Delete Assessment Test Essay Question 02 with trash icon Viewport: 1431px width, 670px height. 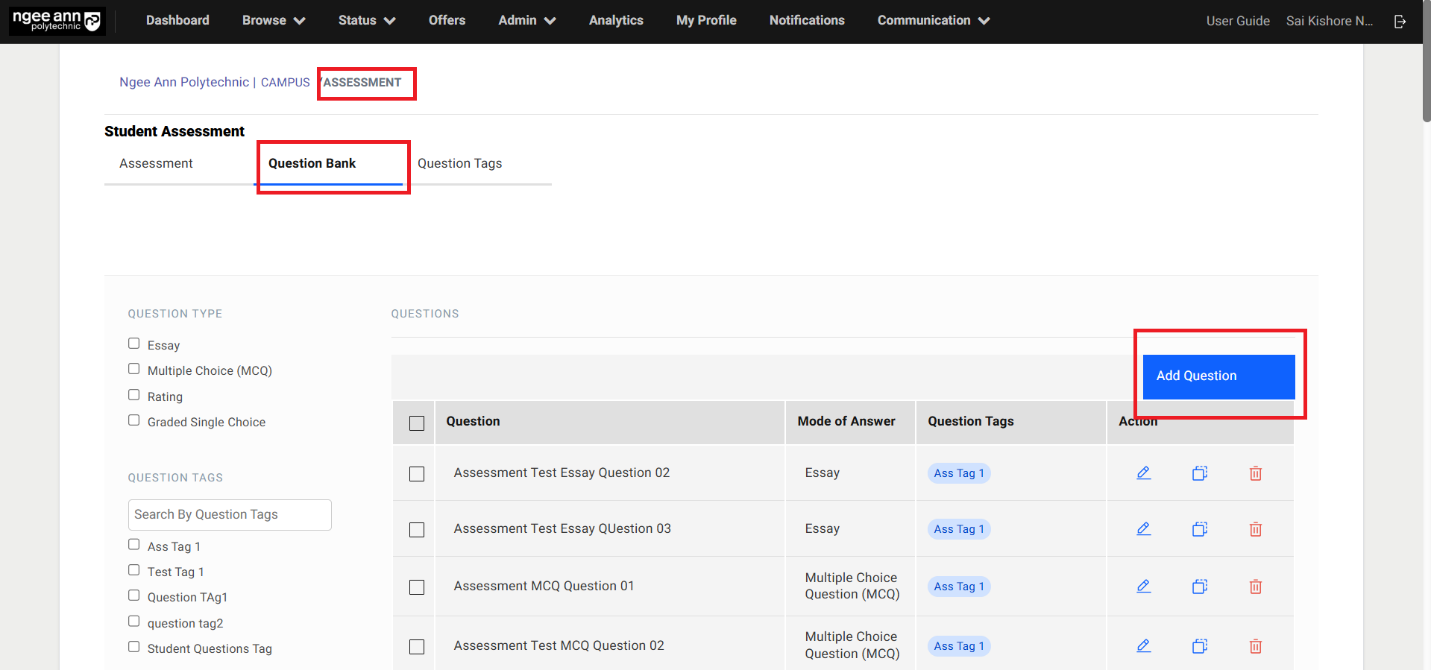(x=1255, y=473)
